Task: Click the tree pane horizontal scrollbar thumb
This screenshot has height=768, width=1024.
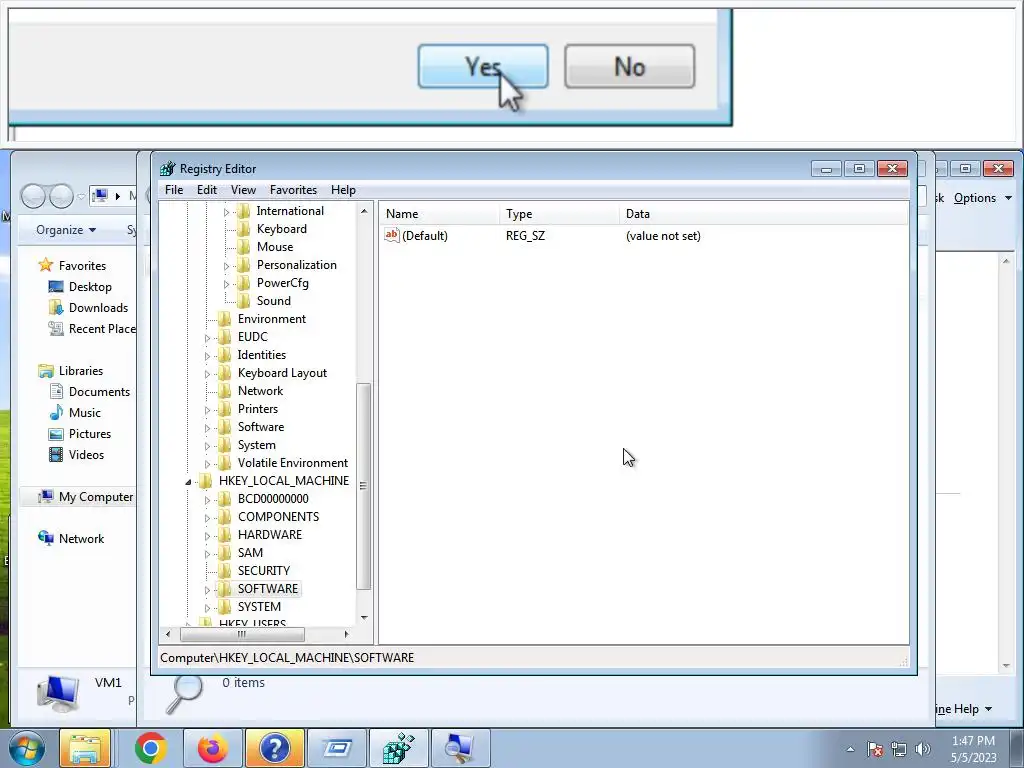Action: click(x=242, y=634)
